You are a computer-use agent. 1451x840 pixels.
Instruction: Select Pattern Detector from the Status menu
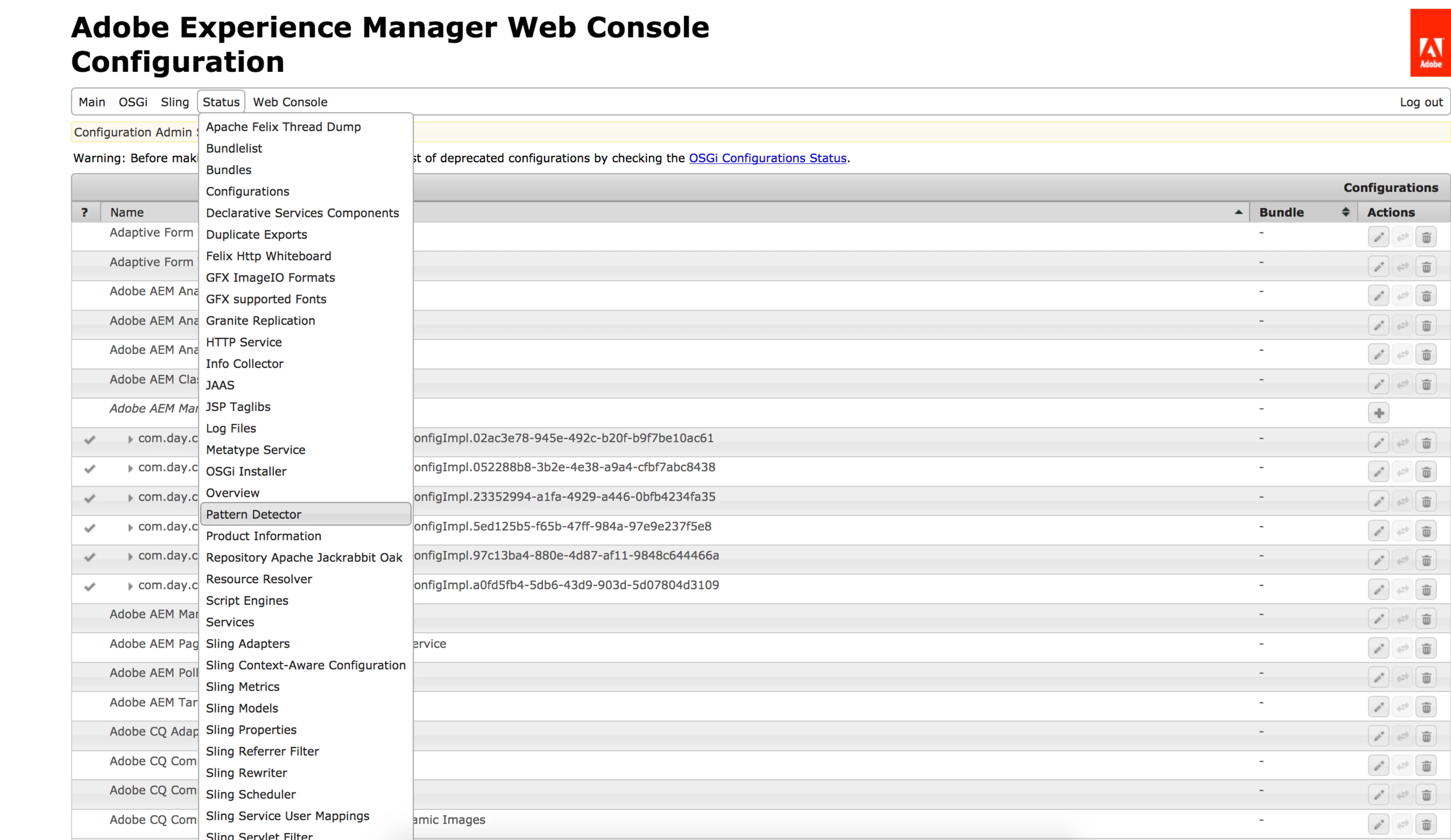(253, 514)
